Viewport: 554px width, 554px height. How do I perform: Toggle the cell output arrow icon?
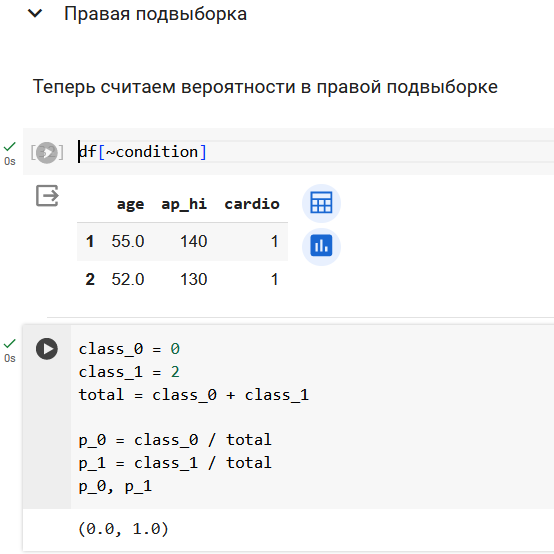click(47, 195)
